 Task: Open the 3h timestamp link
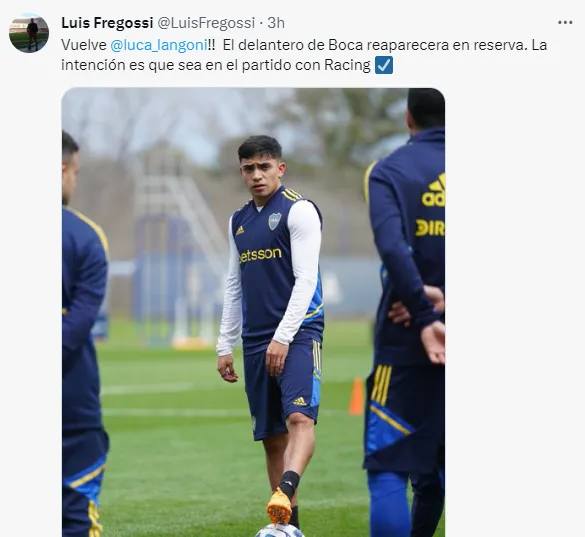click(x=276, y=23)
